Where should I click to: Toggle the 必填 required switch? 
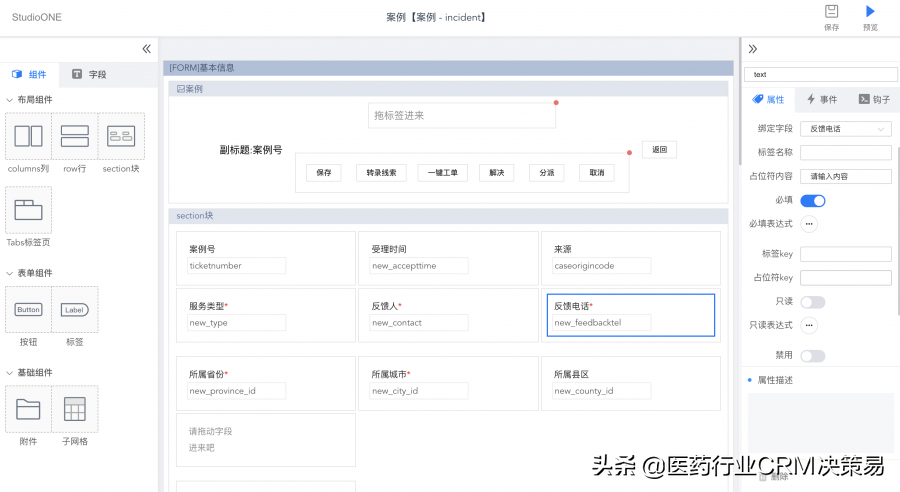813,200
